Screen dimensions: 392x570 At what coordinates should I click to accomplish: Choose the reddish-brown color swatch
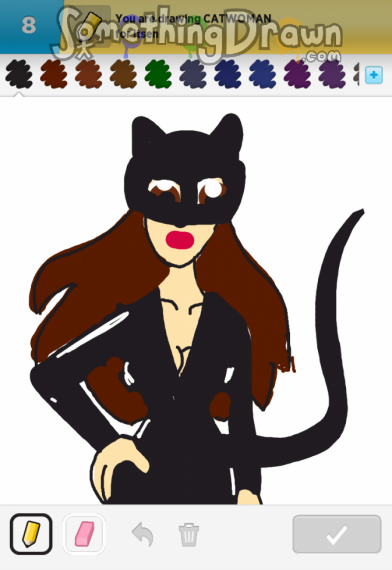click(x=89, y=75)
